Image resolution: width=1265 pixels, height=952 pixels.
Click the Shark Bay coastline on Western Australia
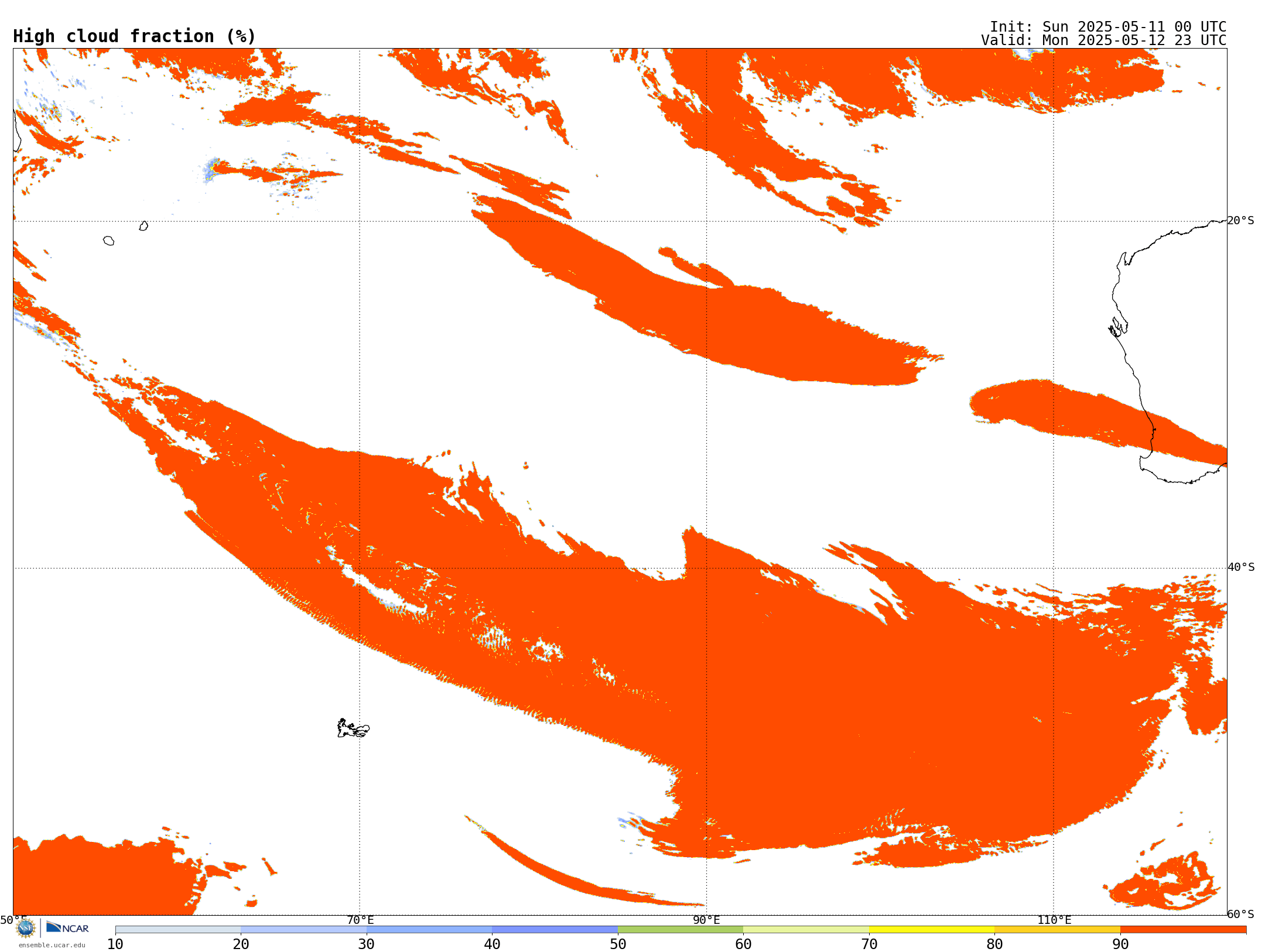pos(1119,327)
